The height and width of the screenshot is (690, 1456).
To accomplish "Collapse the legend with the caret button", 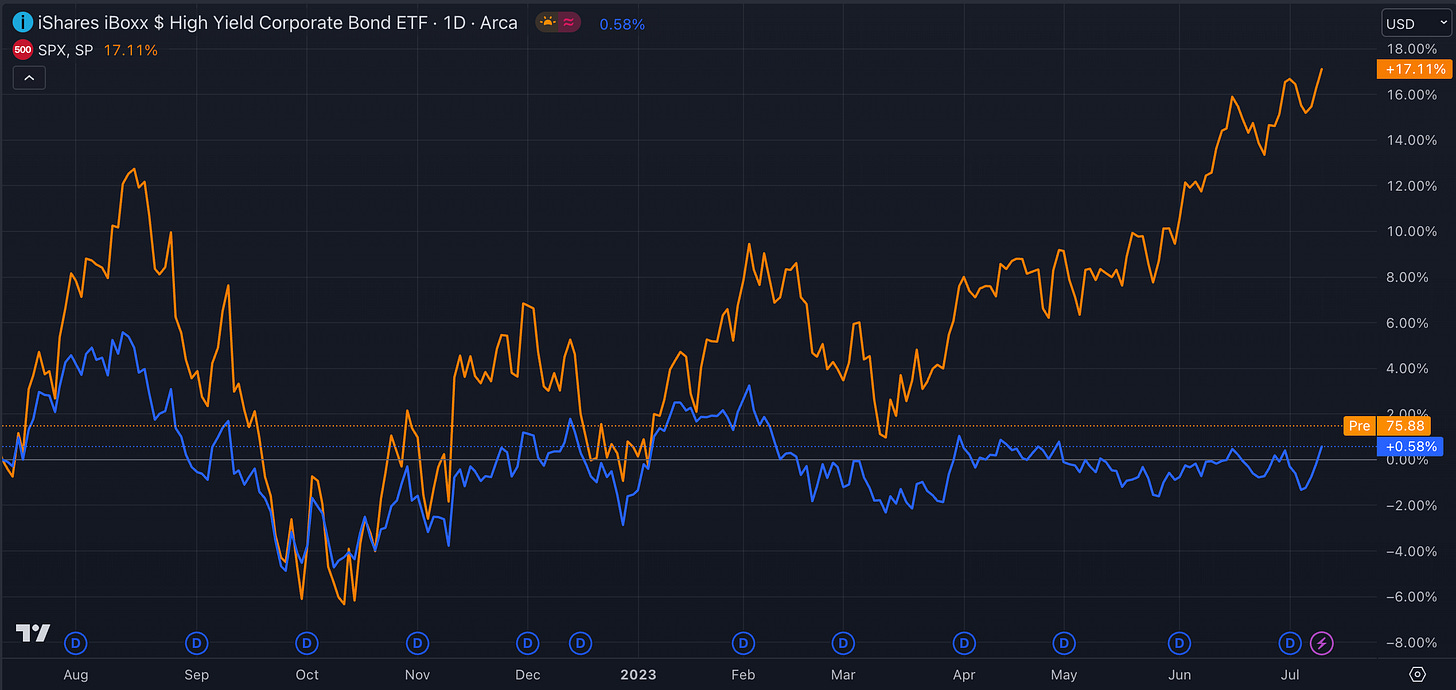I will 28,78.
